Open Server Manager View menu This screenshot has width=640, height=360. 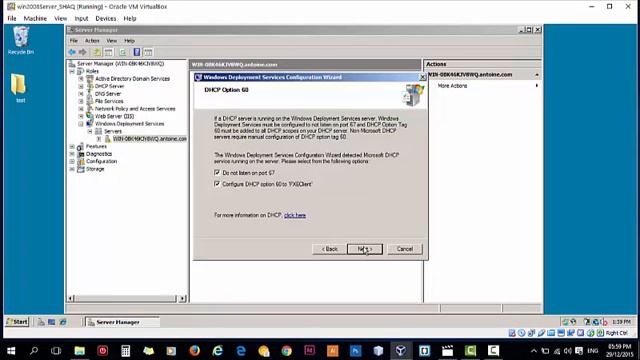tap(111, 41)
